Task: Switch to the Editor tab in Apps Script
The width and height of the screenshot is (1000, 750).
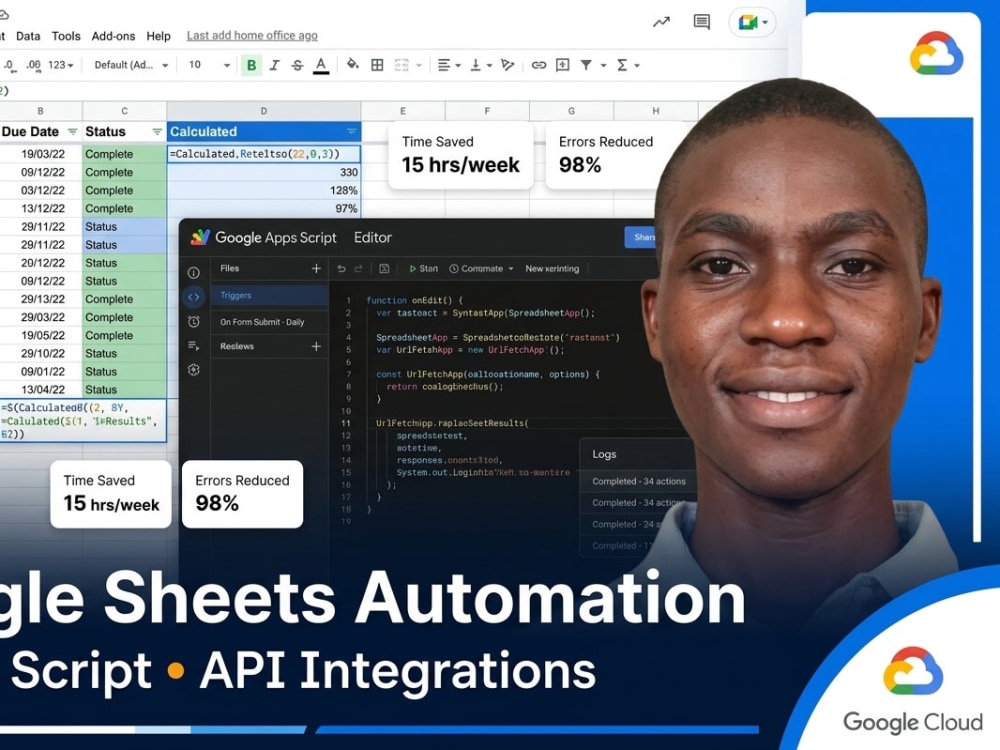Action: [372, 237]
